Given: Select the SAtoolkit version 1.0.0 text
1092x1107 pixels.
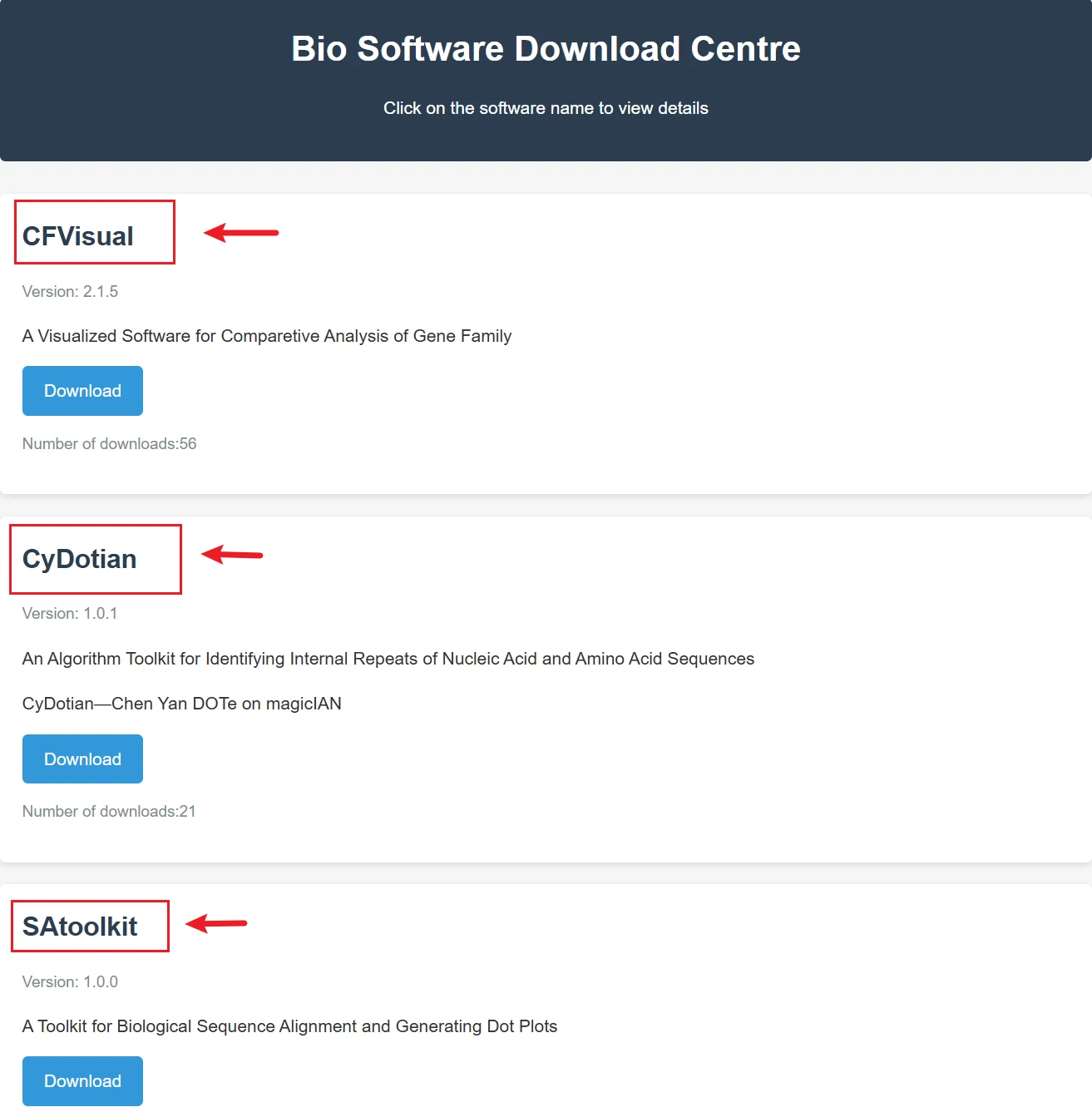Looking at the screenshot, I should [70, 981].
